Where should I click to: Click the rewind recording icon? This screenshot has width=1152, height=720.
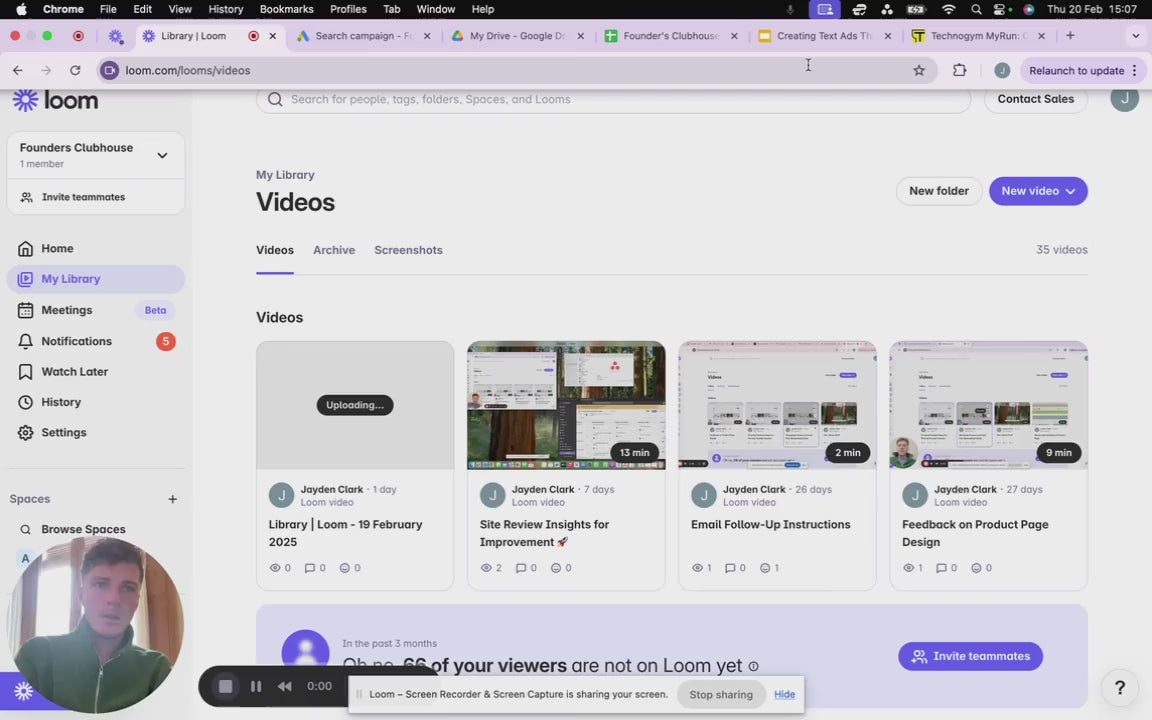tap(285, 686)
